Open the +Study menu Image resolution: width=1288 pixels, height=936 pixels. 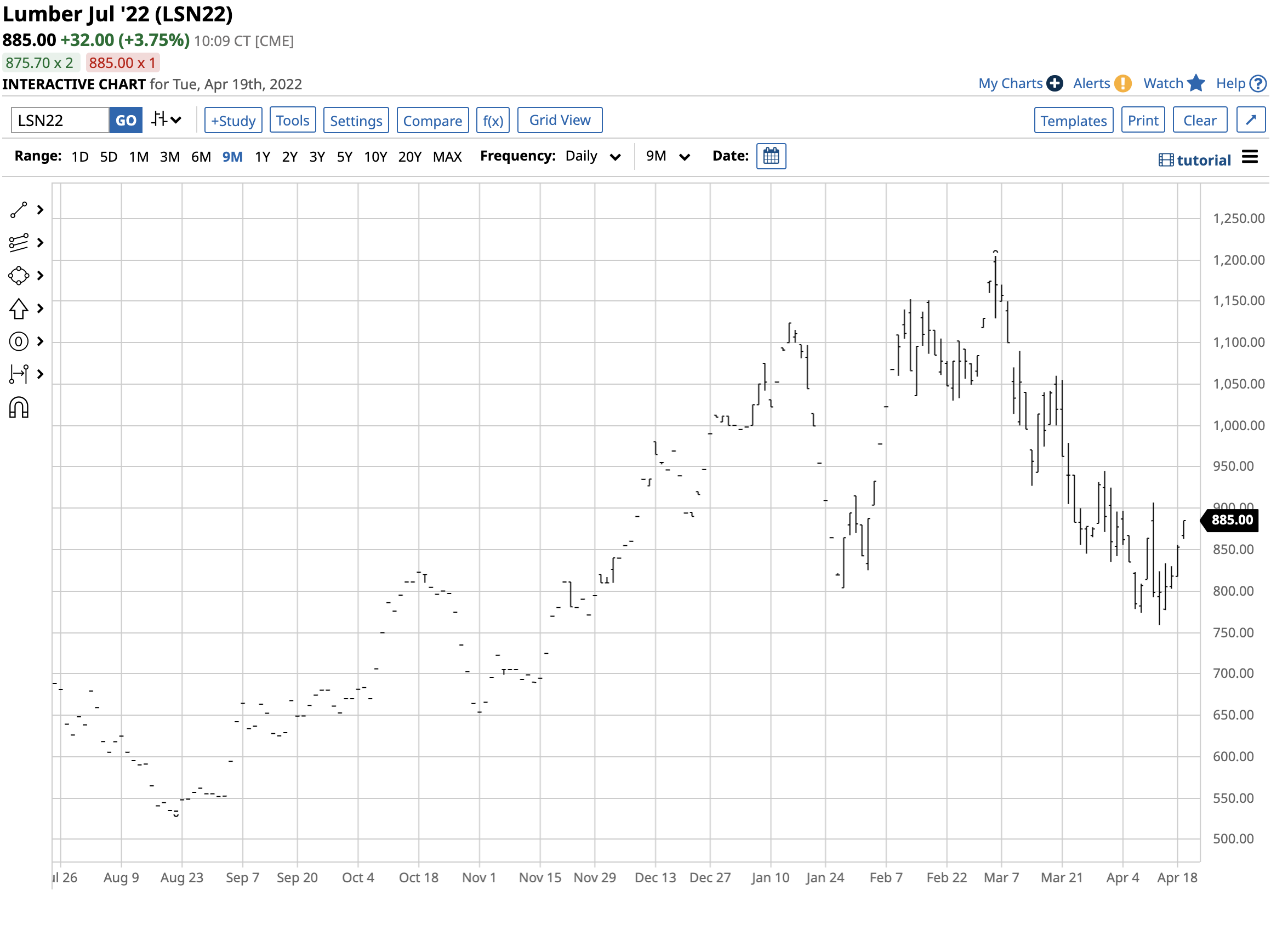[x=233, y=121]
